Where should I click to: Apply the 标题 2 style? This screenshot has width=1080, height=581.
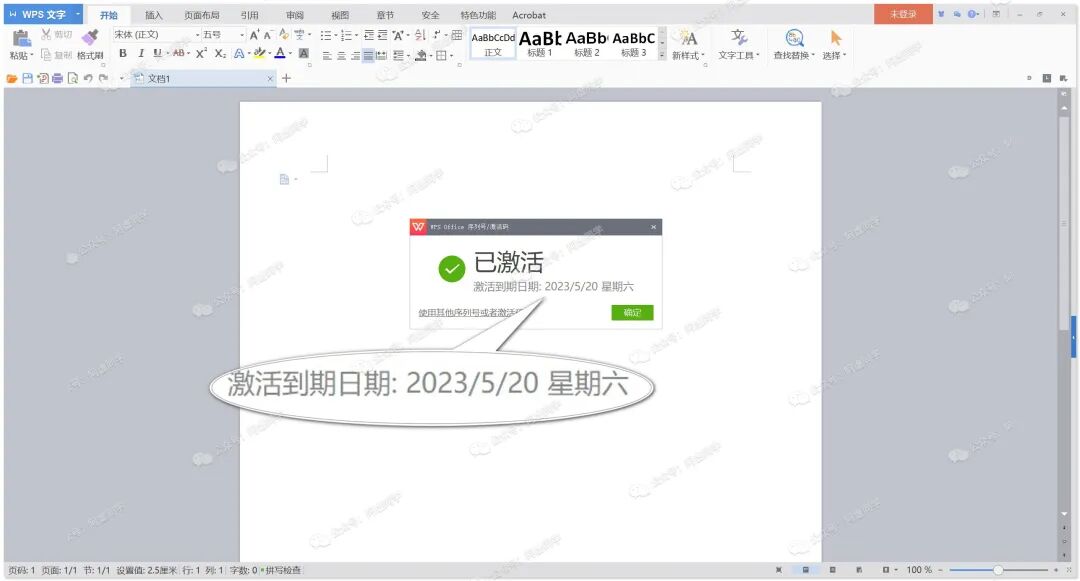tap(587, 44)
